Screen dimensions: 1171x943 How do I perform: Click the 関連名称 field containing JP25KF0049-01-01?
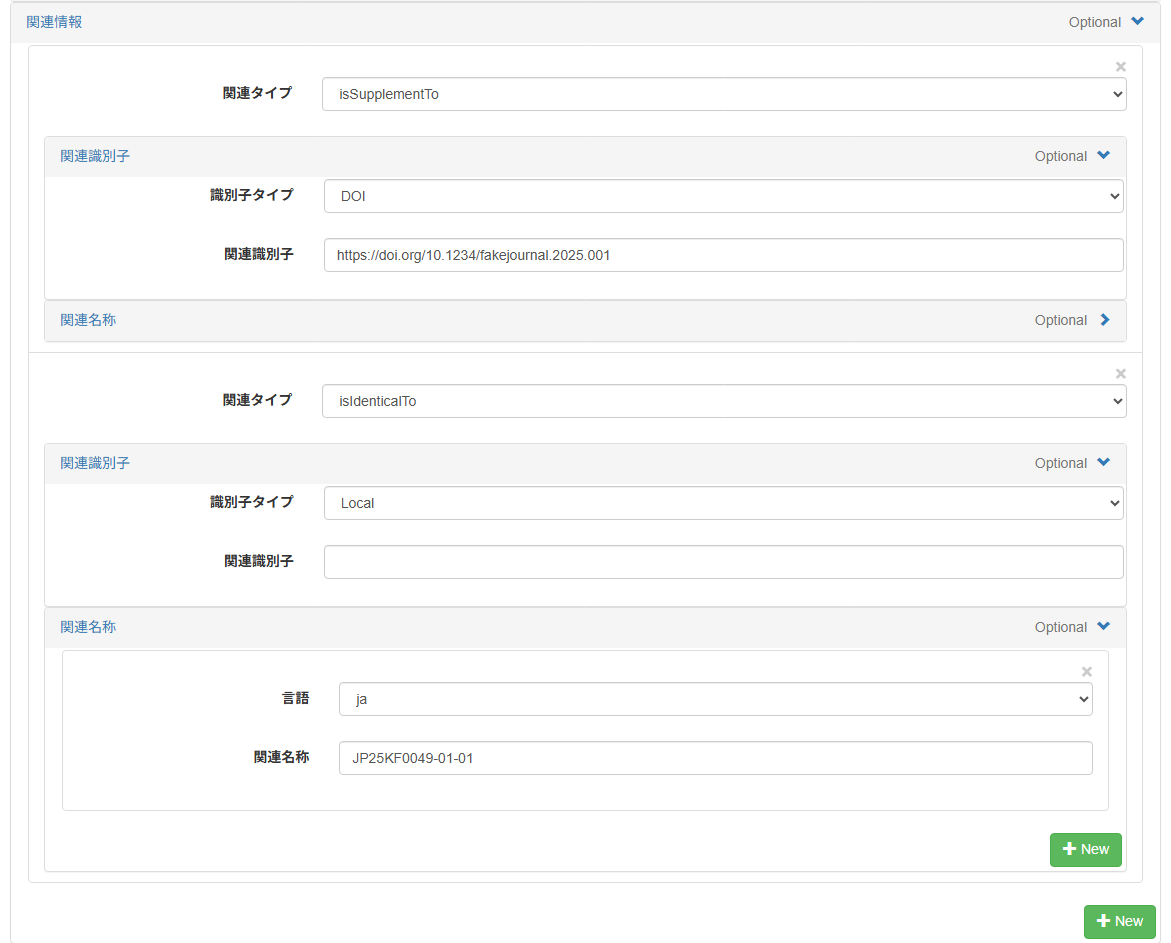tap(715, 758)
